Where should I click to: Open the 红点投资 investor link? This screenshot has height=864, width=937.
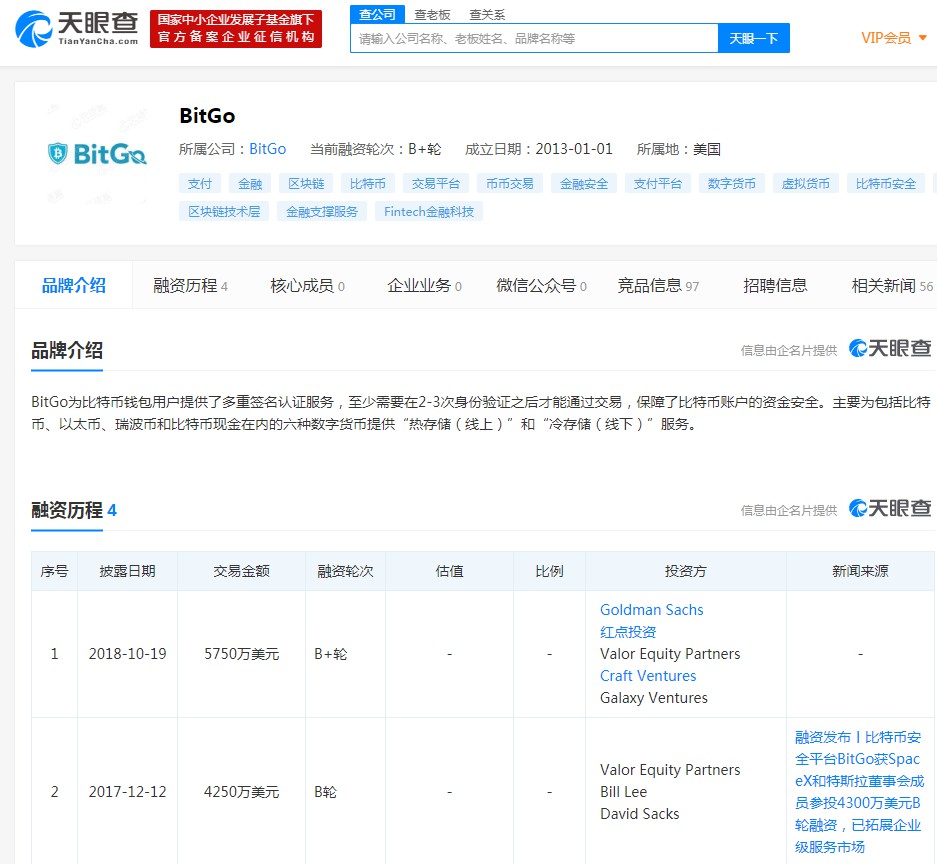628,632
